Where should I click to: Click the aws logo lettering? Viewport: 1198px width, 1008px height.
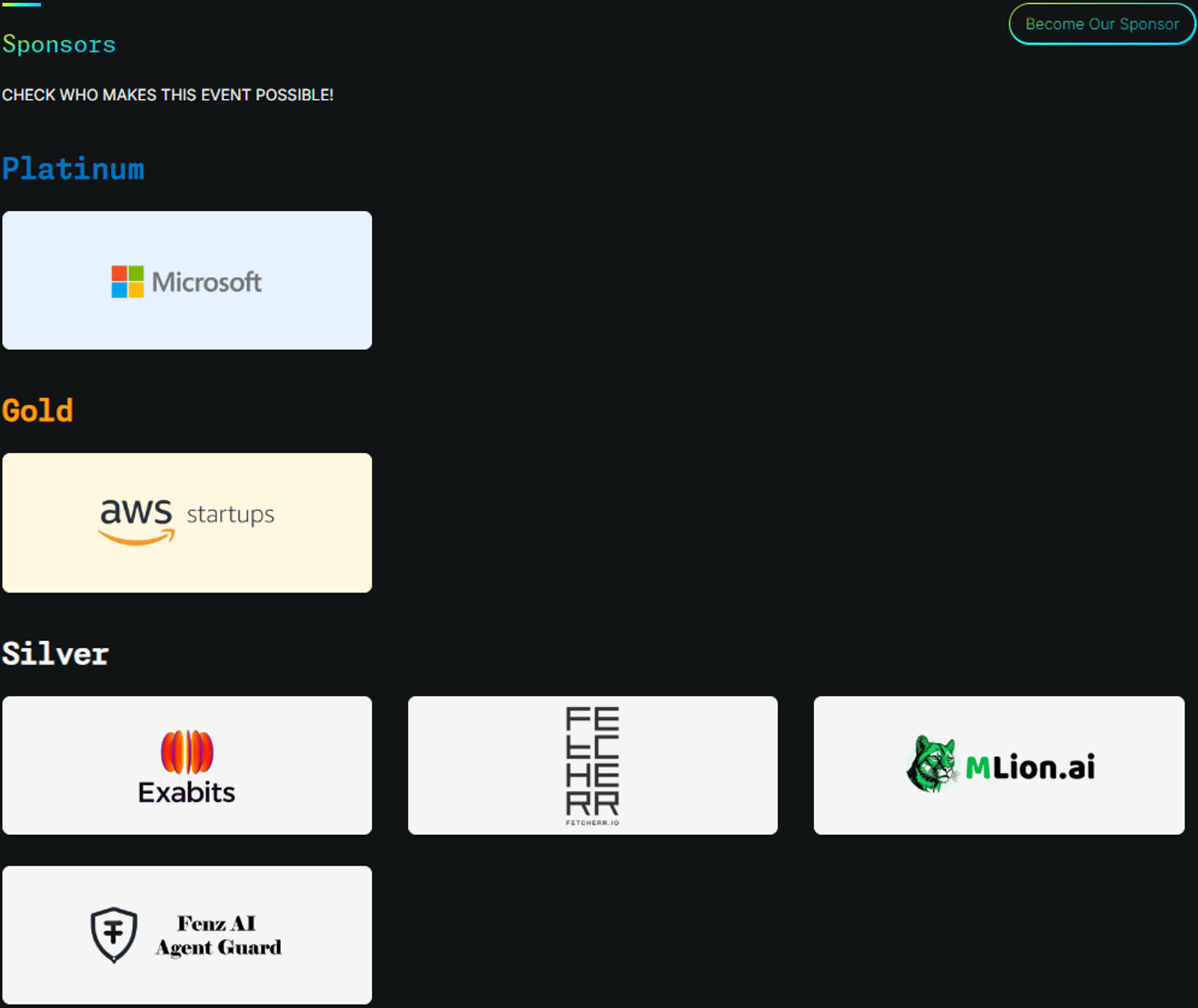click(x=136, y=511)
